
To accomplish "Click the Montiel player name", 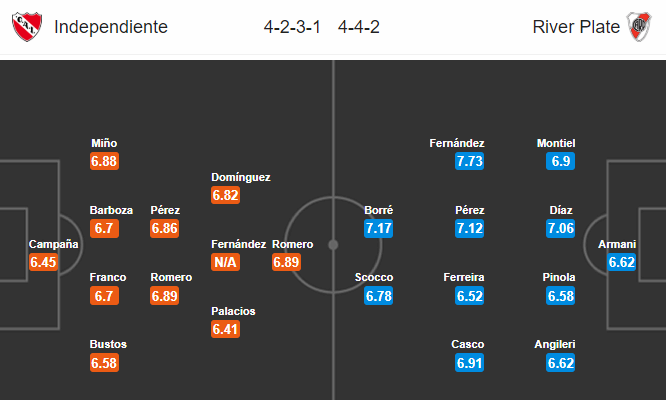I will click(x=556, y=143).
